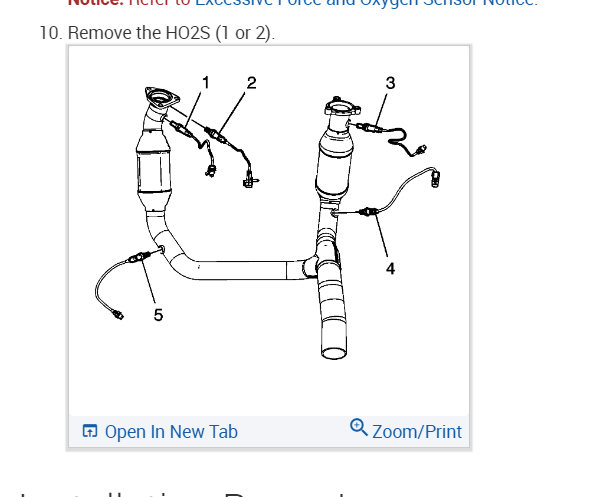
Task: Click the wire plug of sensor 5
Action: 118,315
